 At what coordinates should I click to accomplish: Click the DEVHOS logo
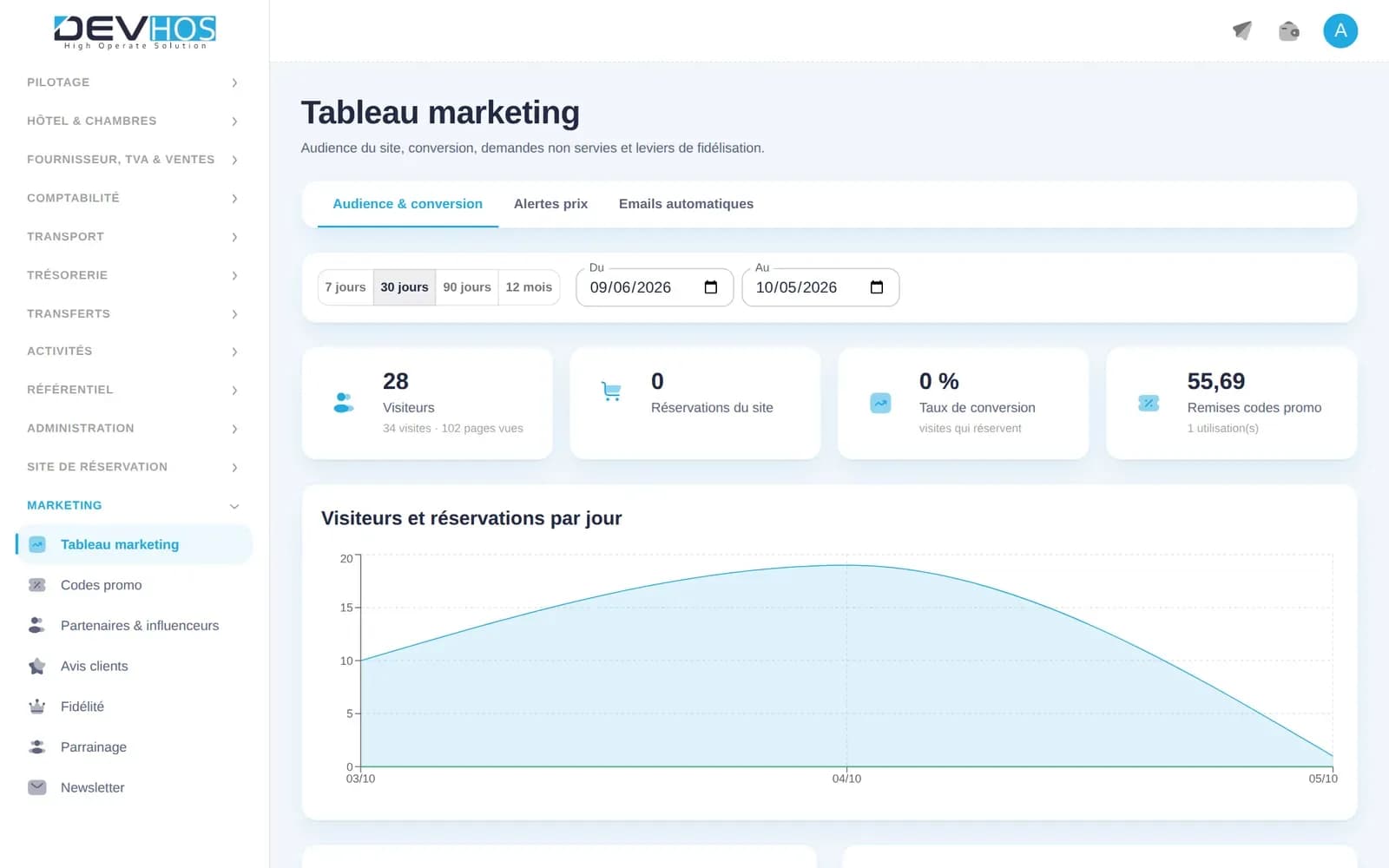[x=135, y=32]
